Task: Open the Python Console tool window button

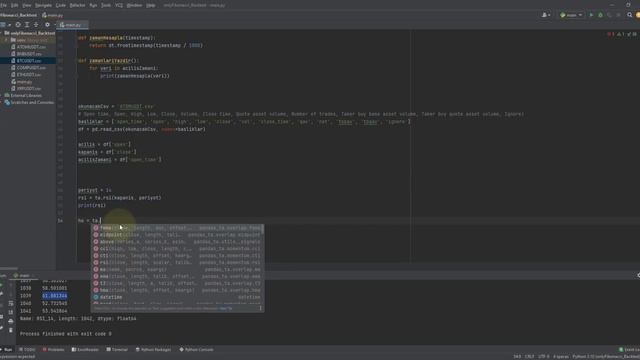Action: (196, 350)
